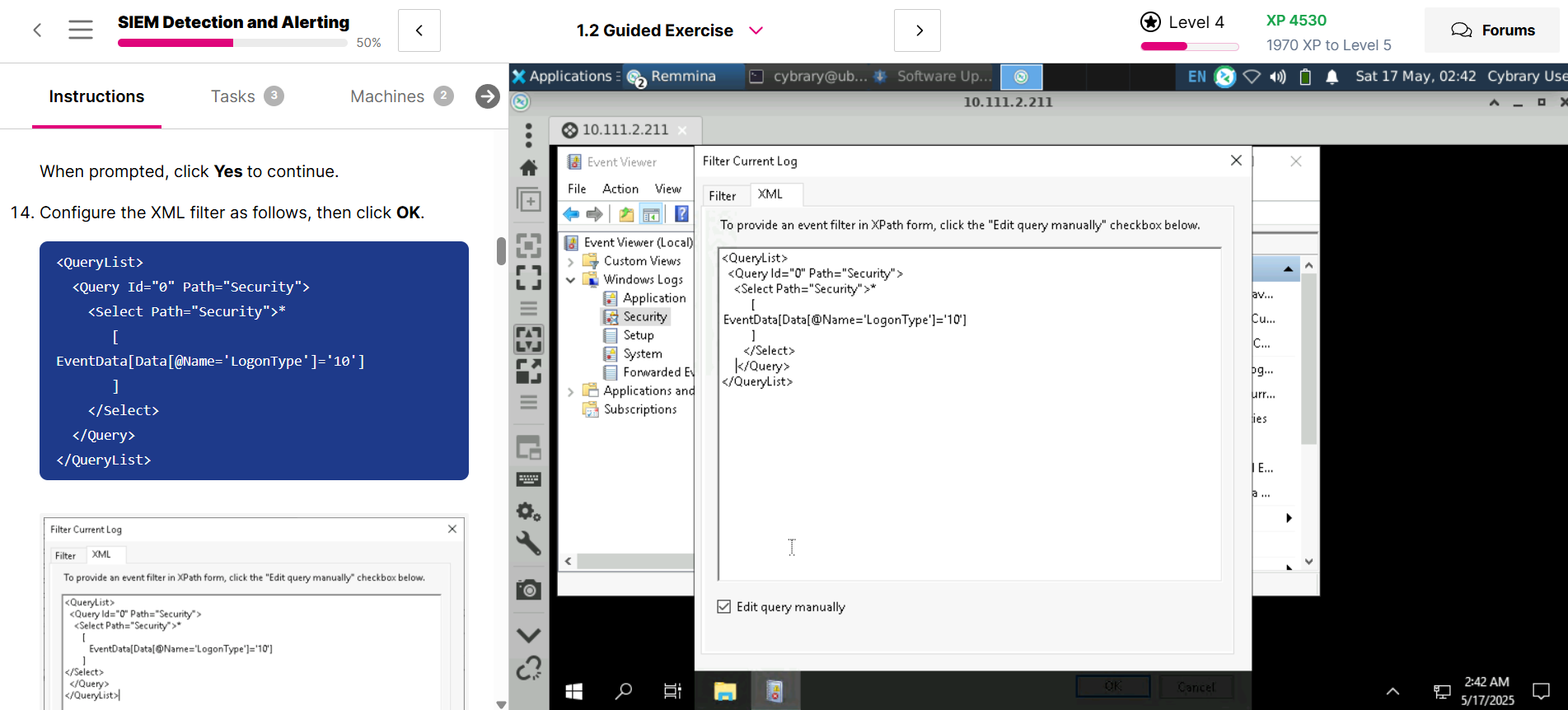Click the XP level progress bar

pyautogui.click(x=1190, y=46)
